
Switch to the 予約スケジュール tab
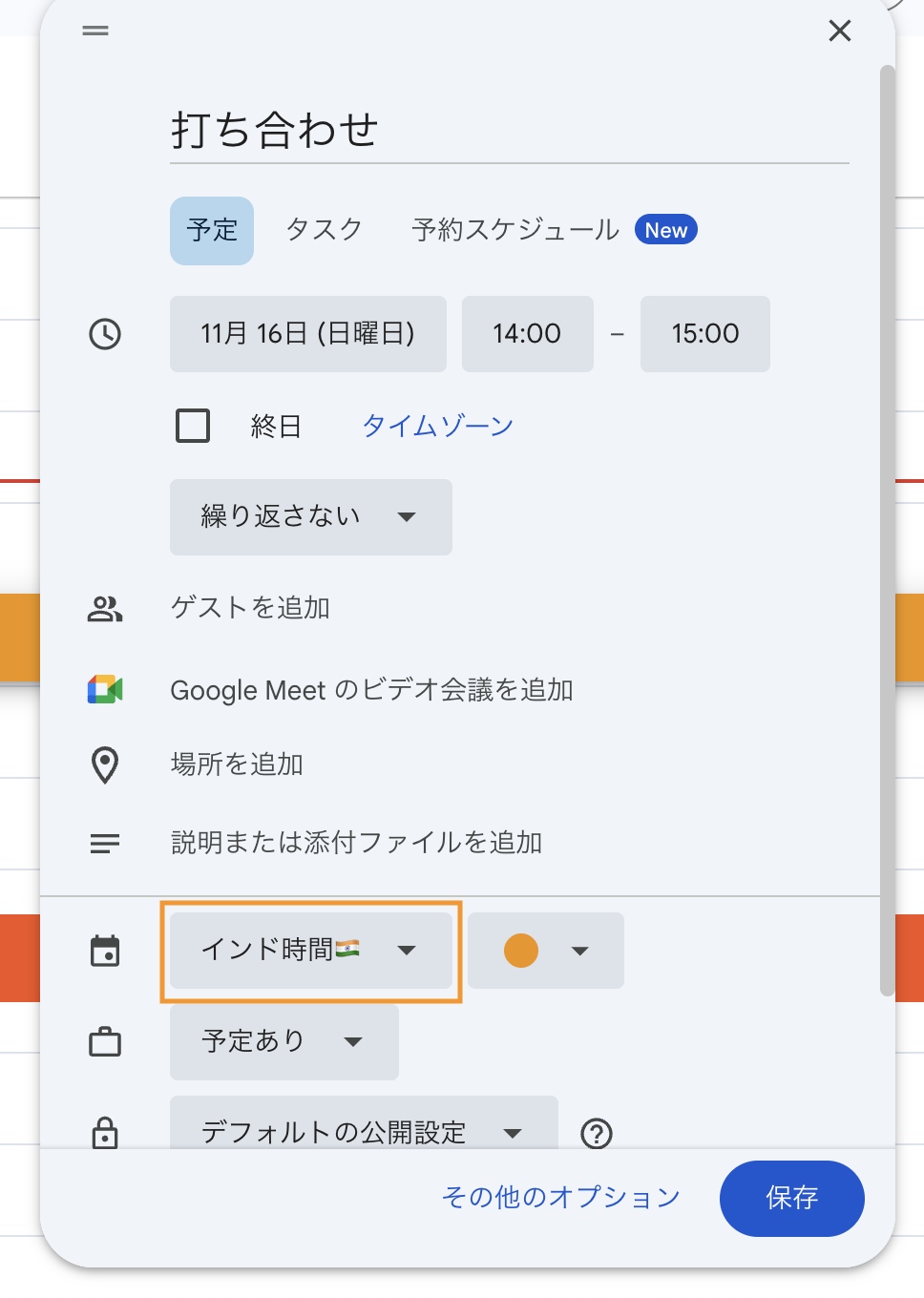click(515, 230)
